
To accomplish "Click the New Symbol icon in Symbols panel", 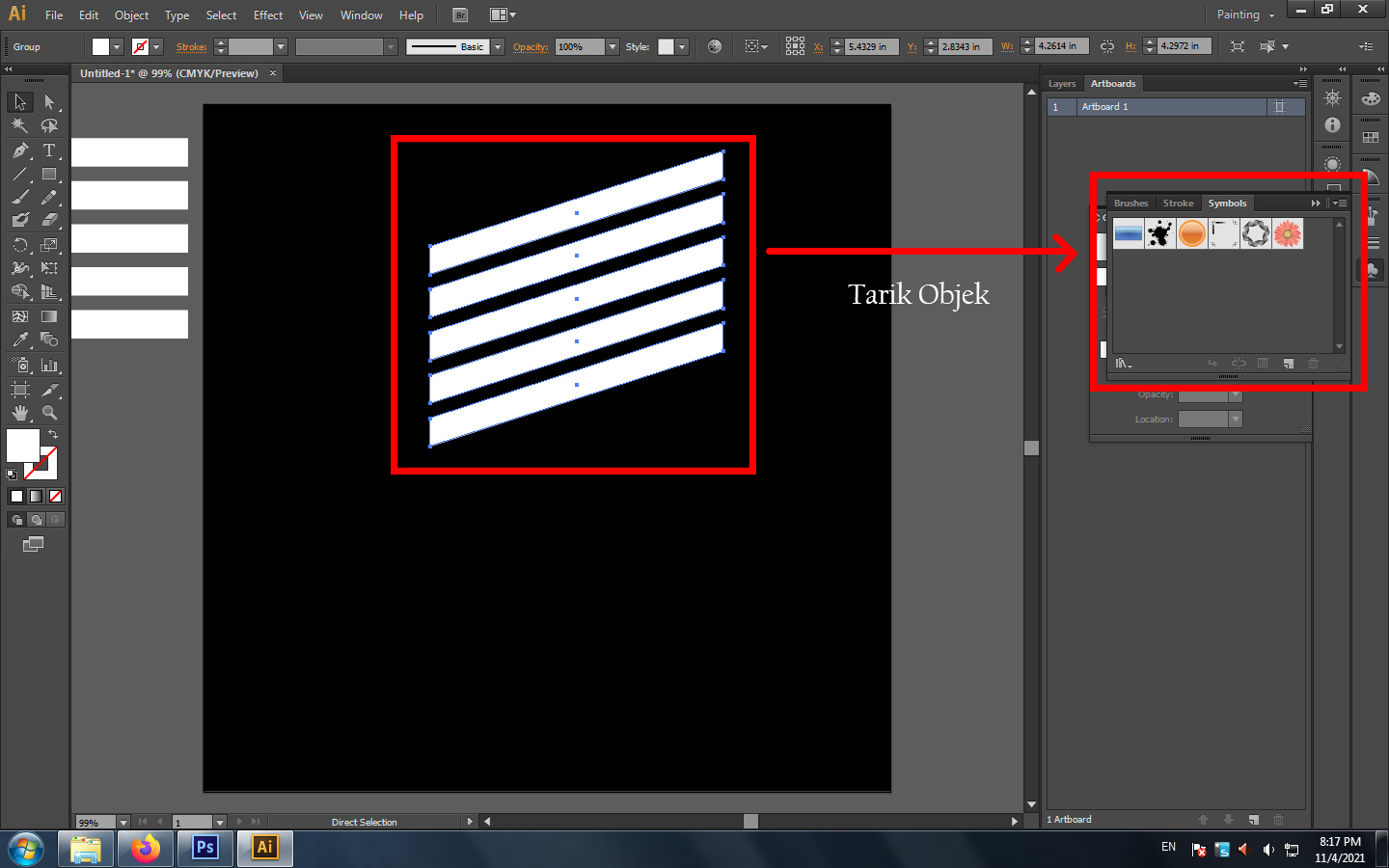I will [x=1288, y=364].
